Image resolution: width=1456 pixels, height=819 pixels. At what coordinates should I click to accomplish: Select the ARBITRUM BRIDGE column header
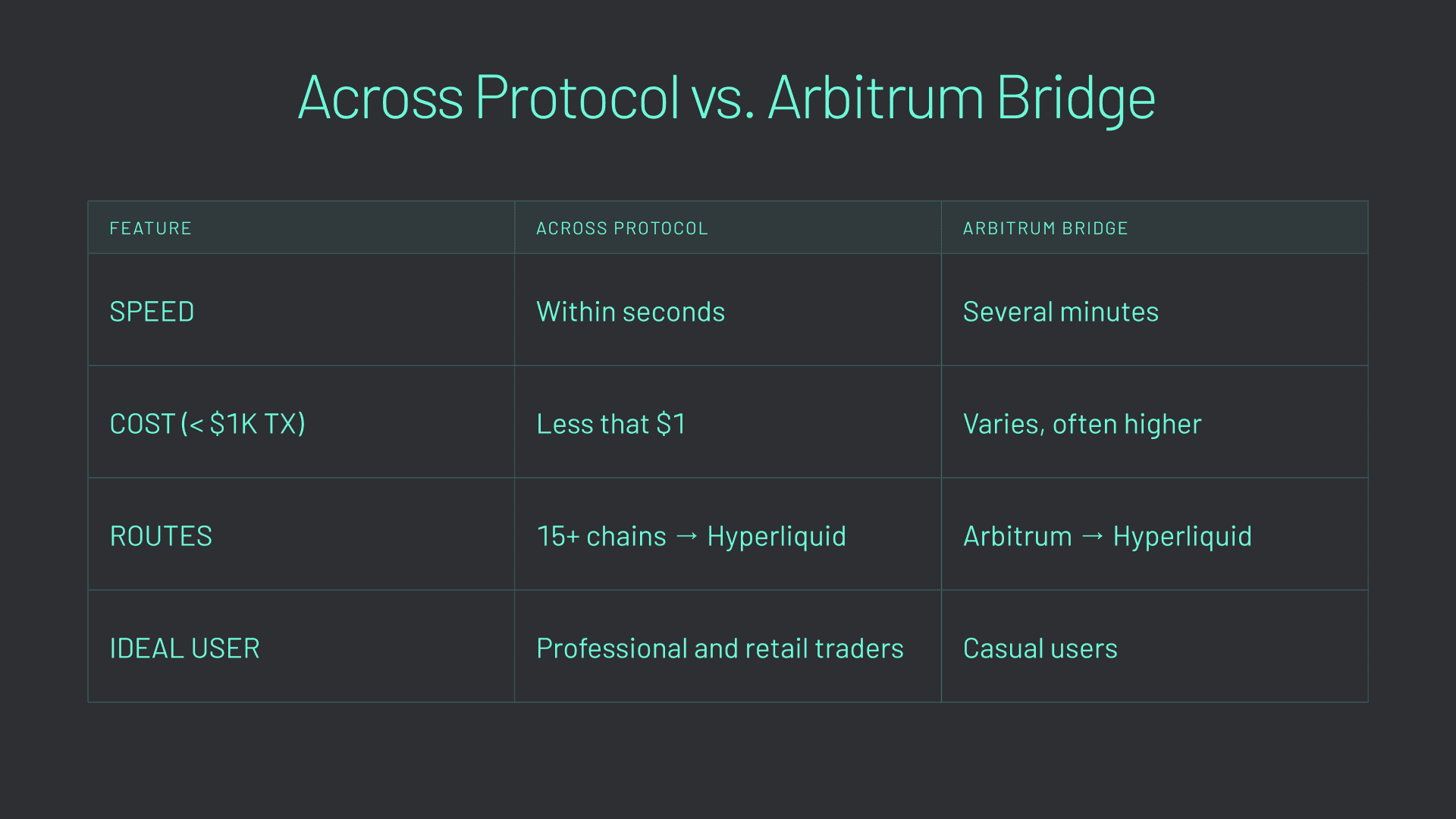1045,228
